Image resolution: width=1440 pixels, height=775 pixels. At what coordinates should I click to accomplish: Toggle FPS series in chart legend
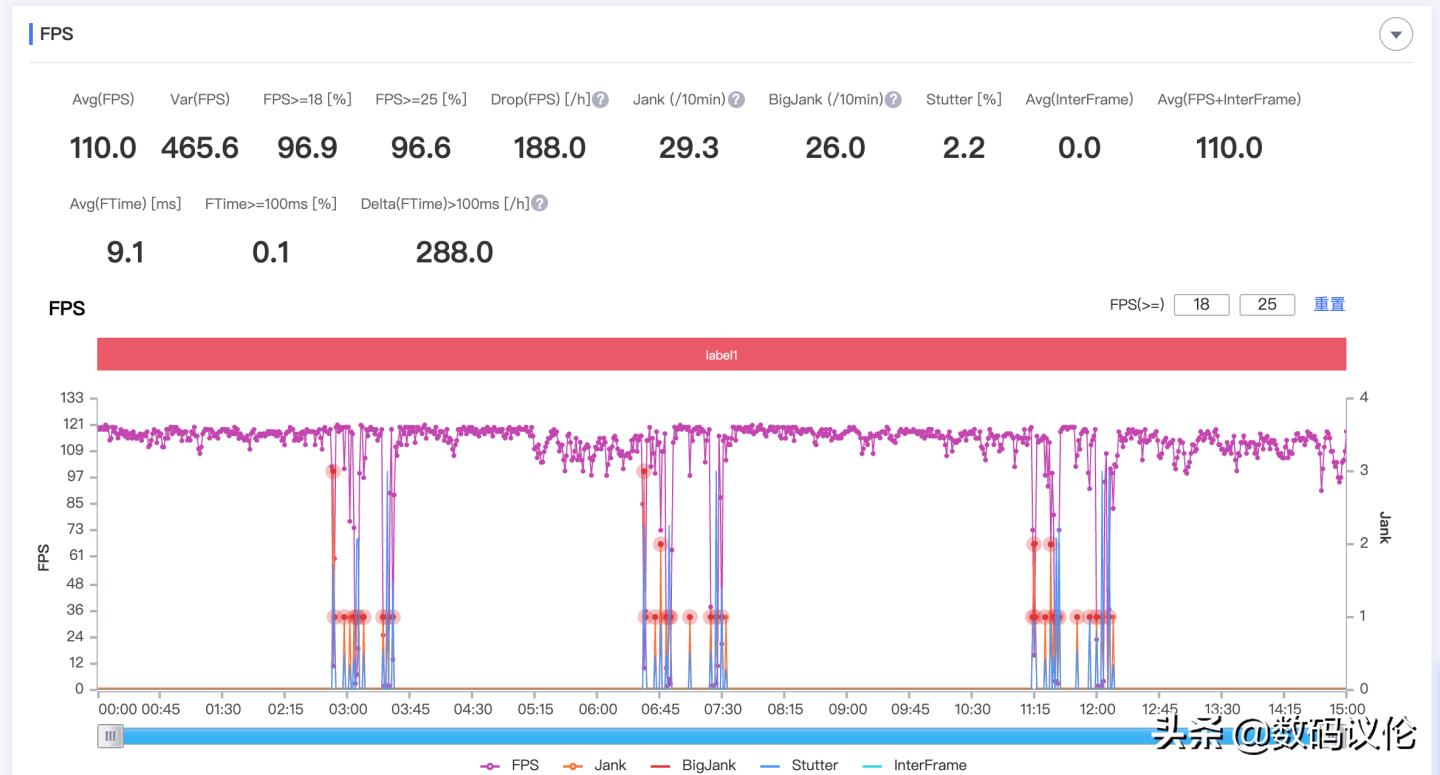510,765
